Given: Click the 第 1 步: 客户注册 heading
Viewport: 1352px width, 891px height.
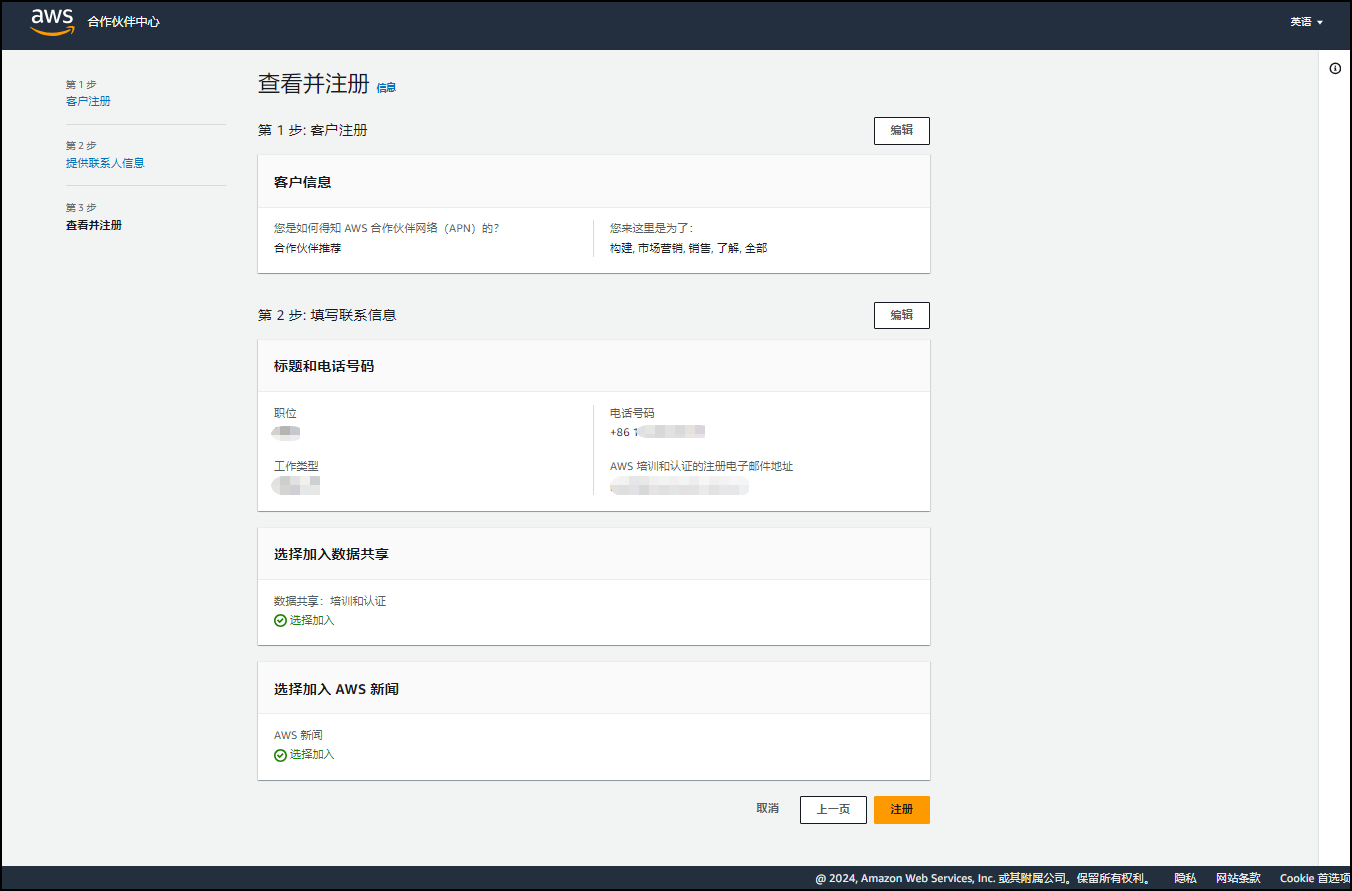Looking at the screenshot, I should [x=313, y=130].
